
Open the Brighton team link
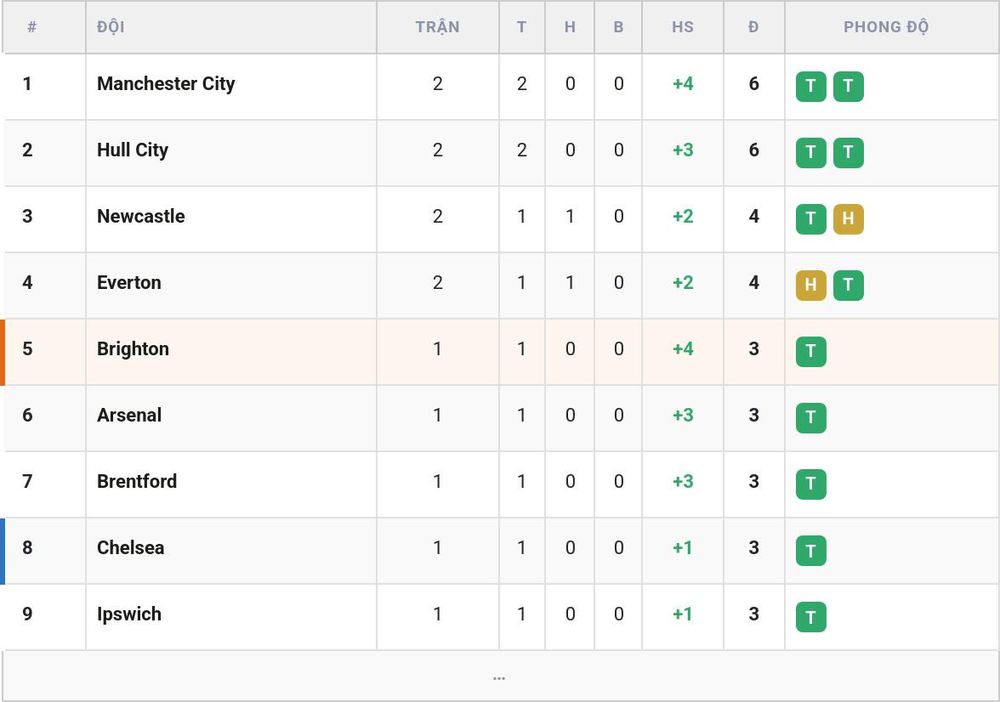(x=133, y=349)
